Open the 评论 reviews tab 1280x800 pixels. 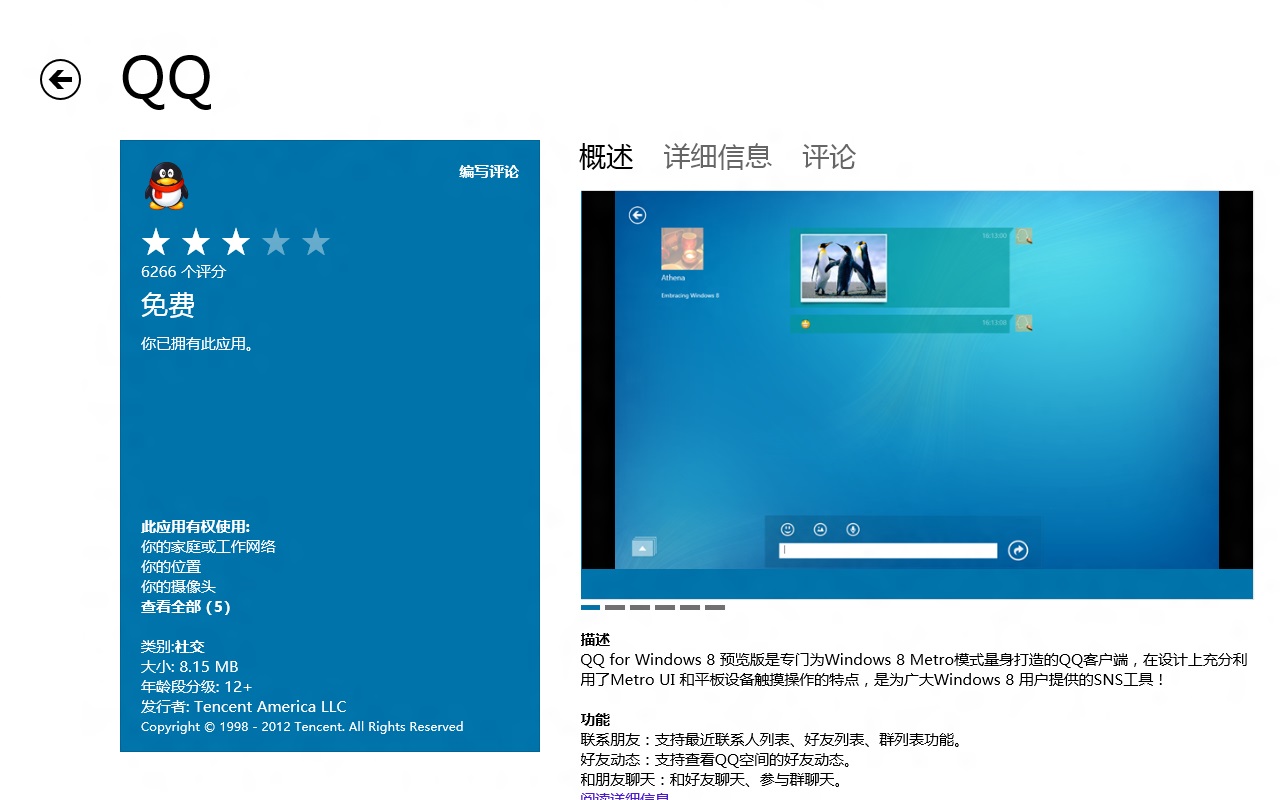click(829, 157)
